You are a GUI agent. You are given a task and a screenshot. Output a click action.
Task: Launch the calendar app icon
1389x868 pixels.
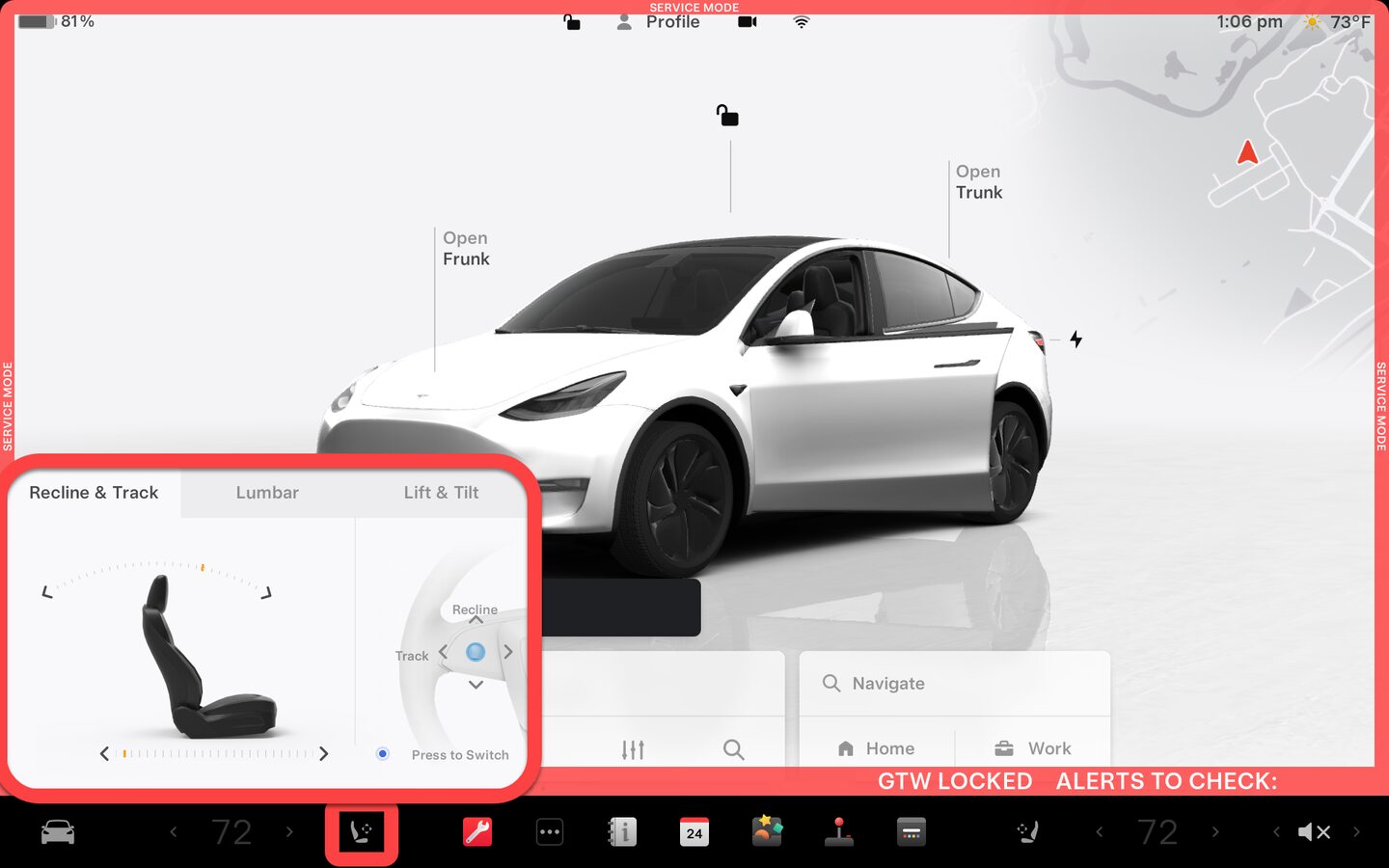[694, 831]
